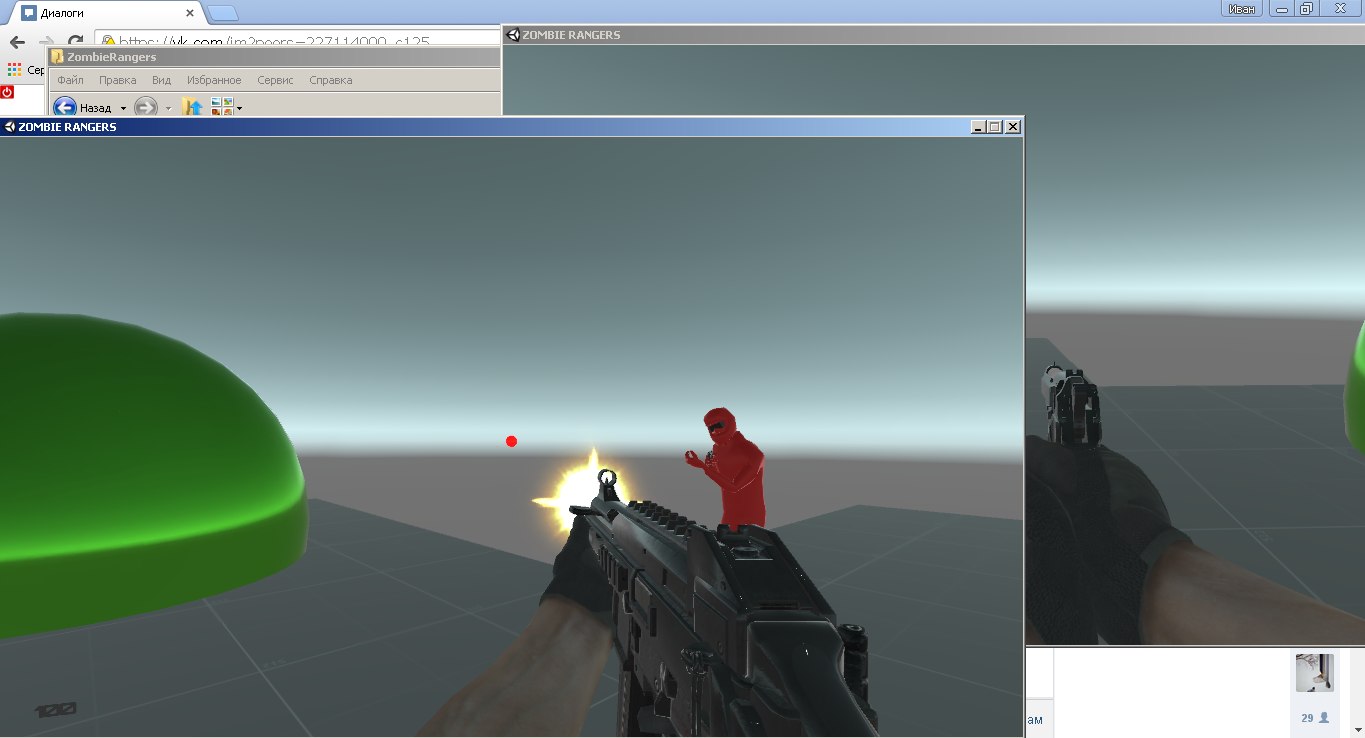
Task: Open the Справка menu
Action: (x=331, y=80)
